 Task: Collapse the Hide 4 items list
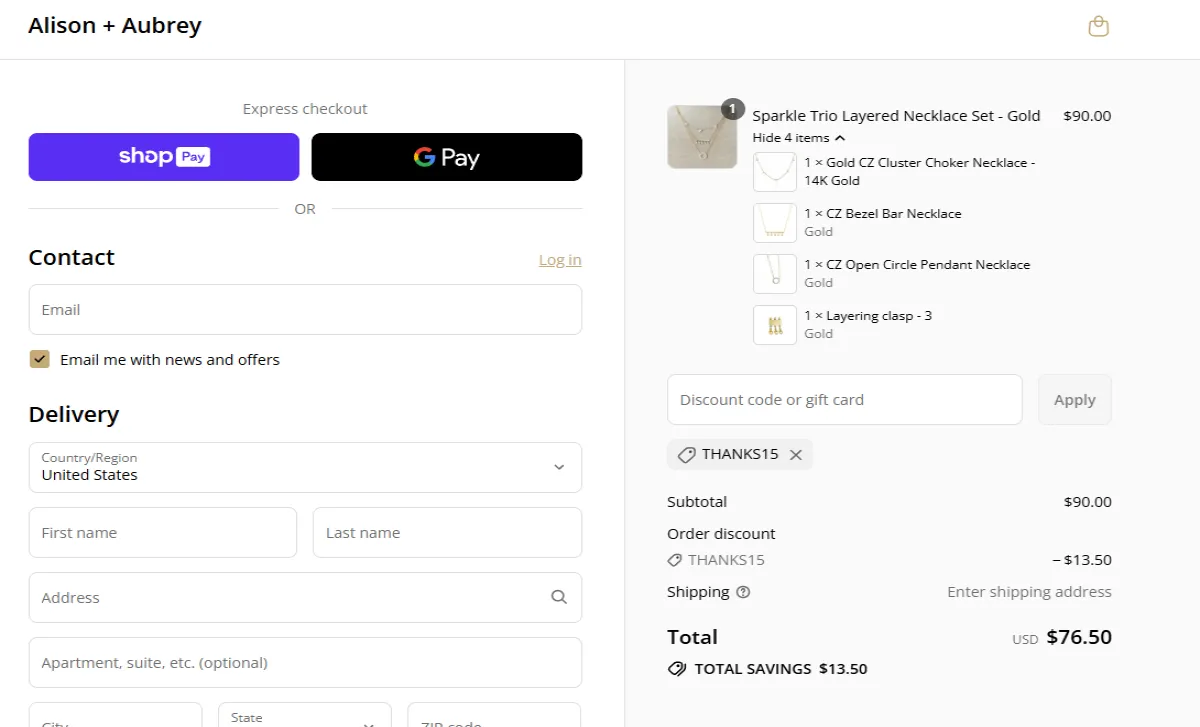tap(796, 137)
